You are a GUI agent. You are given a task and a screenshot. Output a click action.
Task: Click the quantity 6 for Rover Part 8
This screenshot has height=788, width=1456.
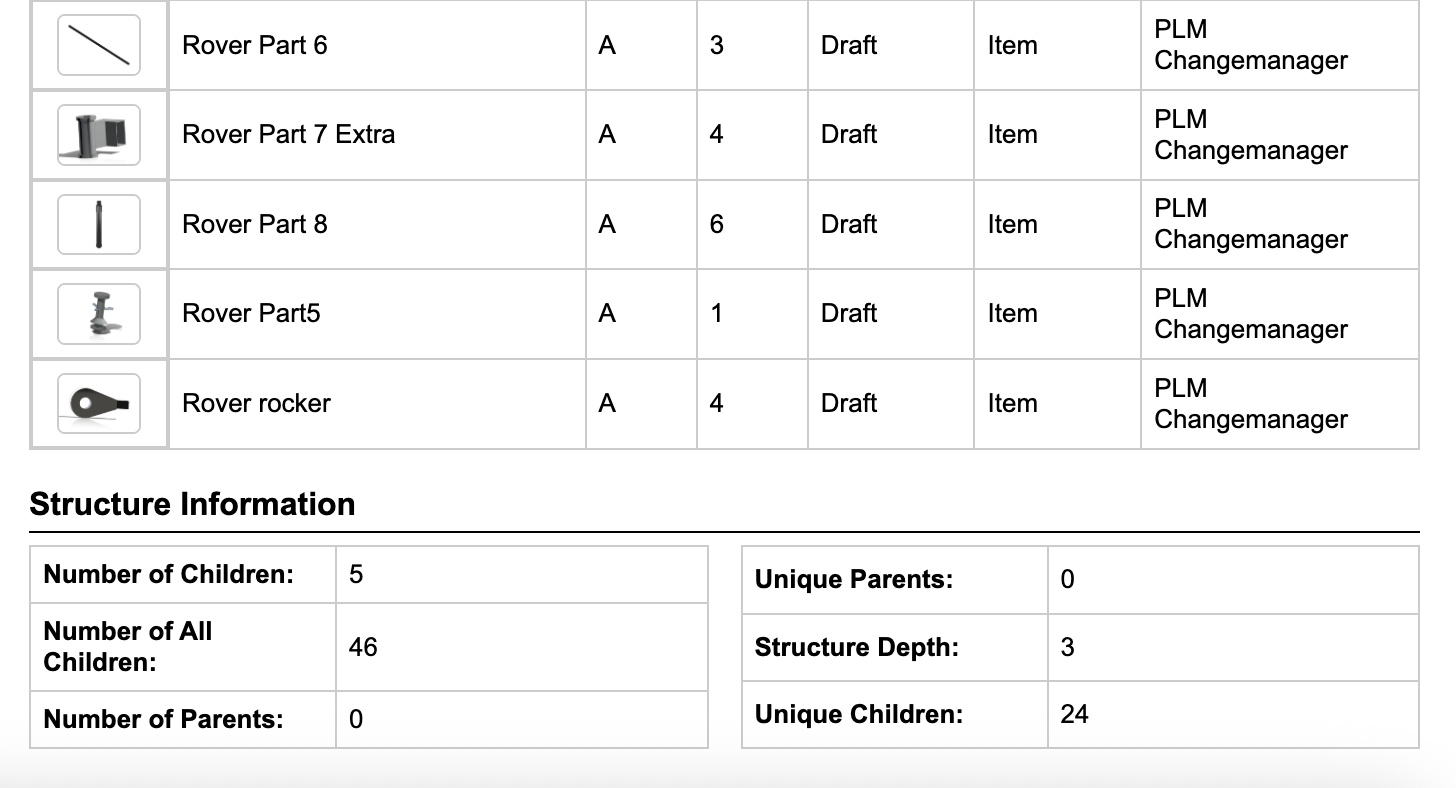716,225
